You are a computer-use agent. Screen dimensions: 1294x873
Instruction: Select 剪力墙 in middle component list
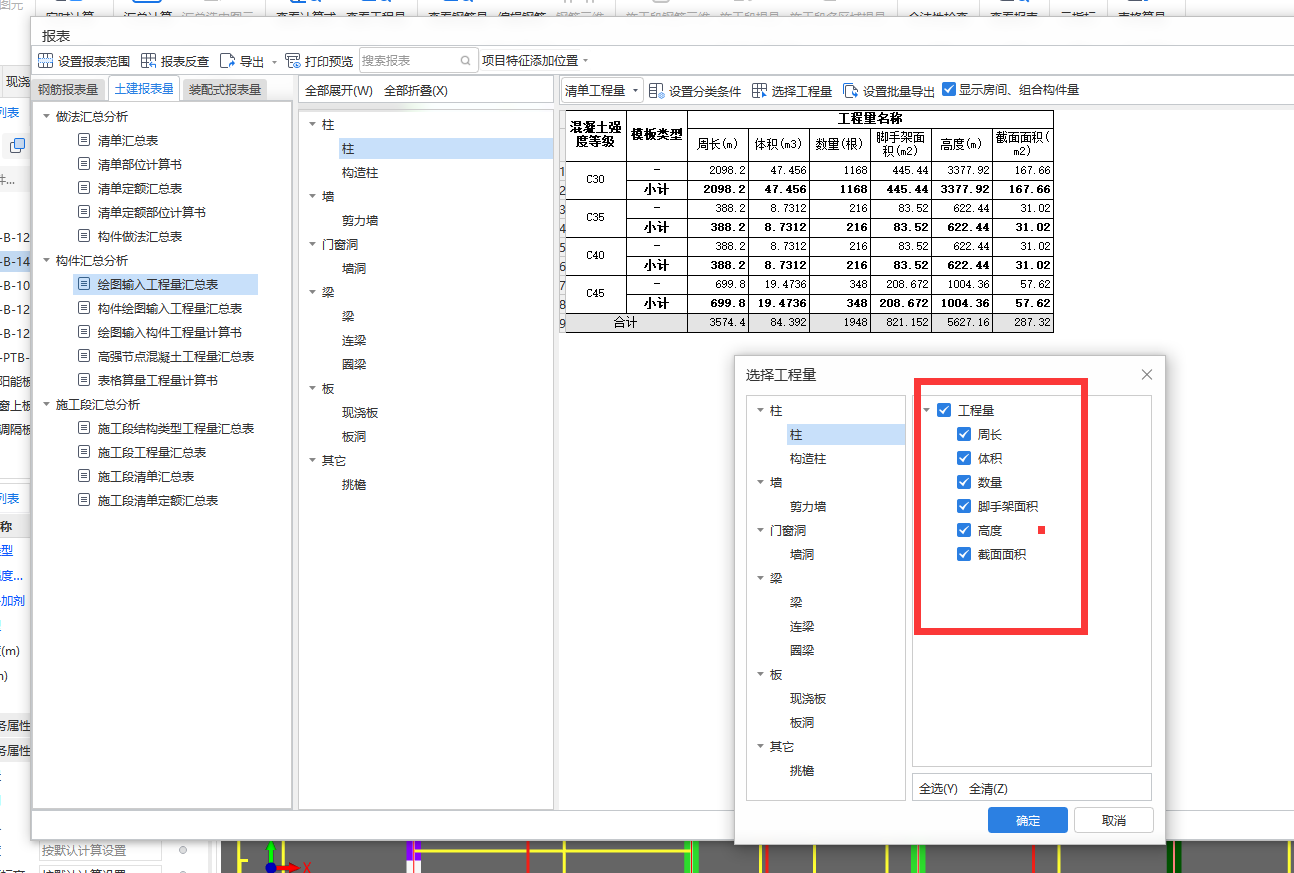point(360,221)
